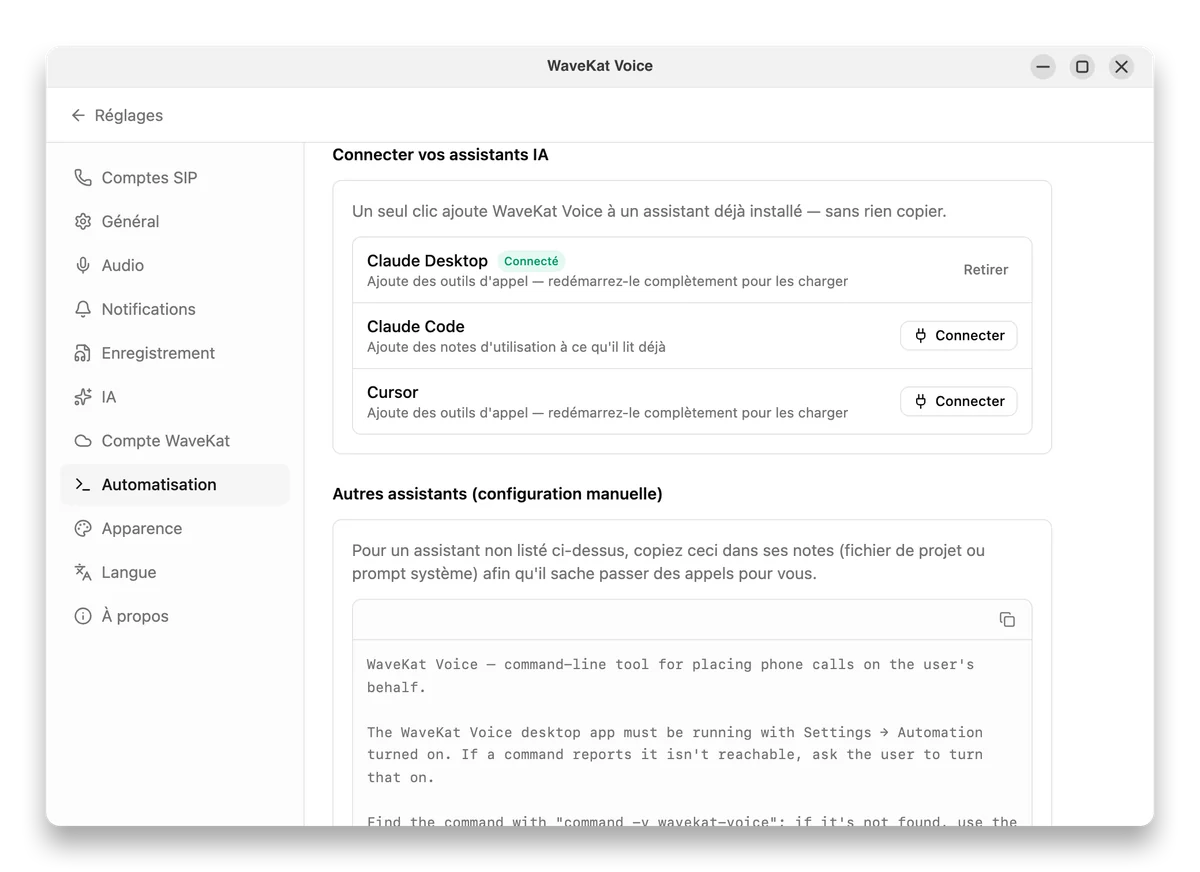Click the Claude Desktop assistant name
1200x872 pixels.
427,261
